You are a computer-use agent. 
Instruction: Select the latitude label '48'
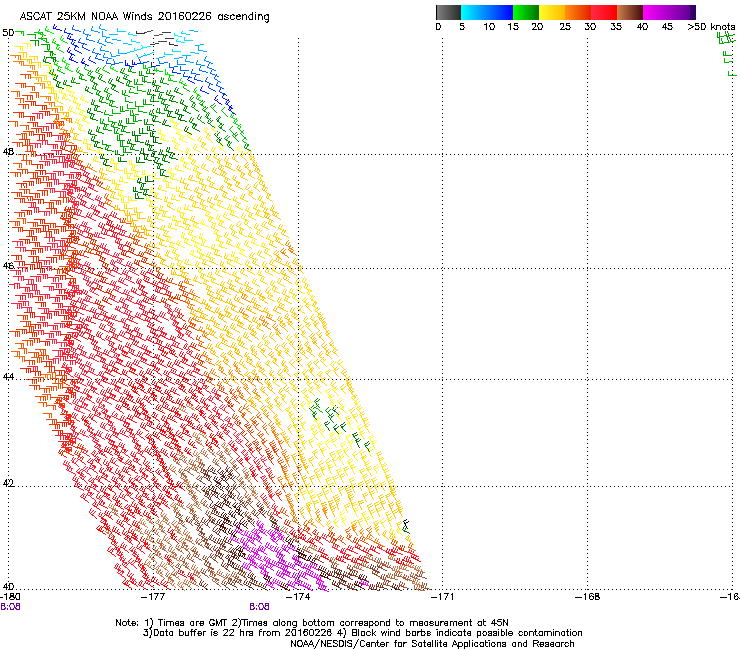pyautogui.click(x=8, y=152)
